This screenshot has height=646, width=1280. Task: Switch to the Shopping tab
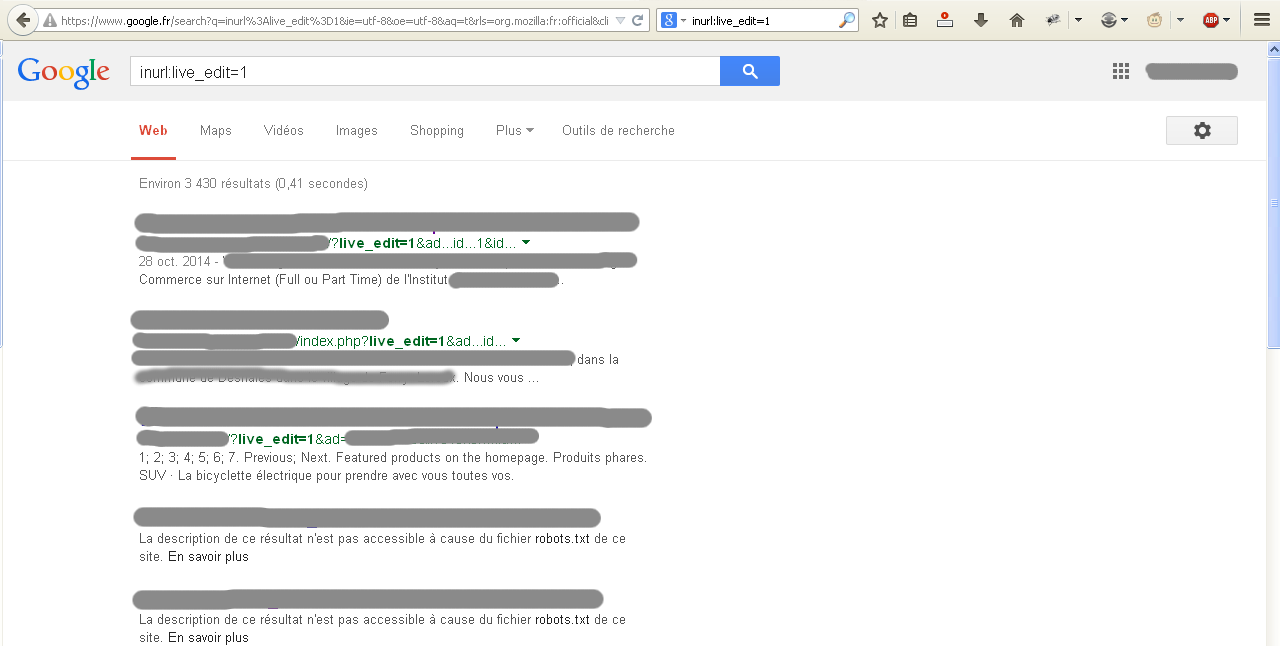point(437,131)
